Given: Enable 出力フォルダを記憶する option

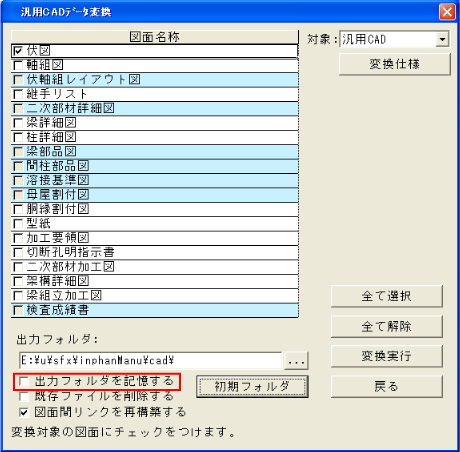Looking at the screenshot, I should [24, 381].
